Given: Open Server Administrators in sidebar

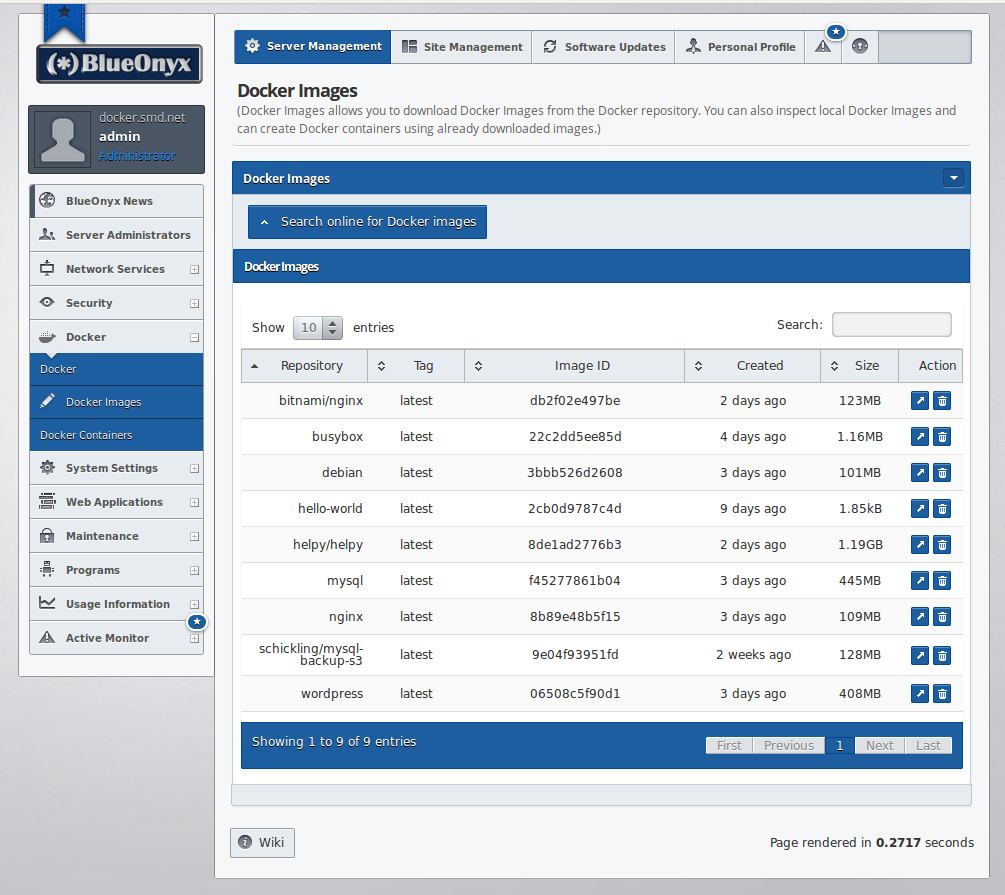Looking at the screenshot, I should (x=117, y=235).
